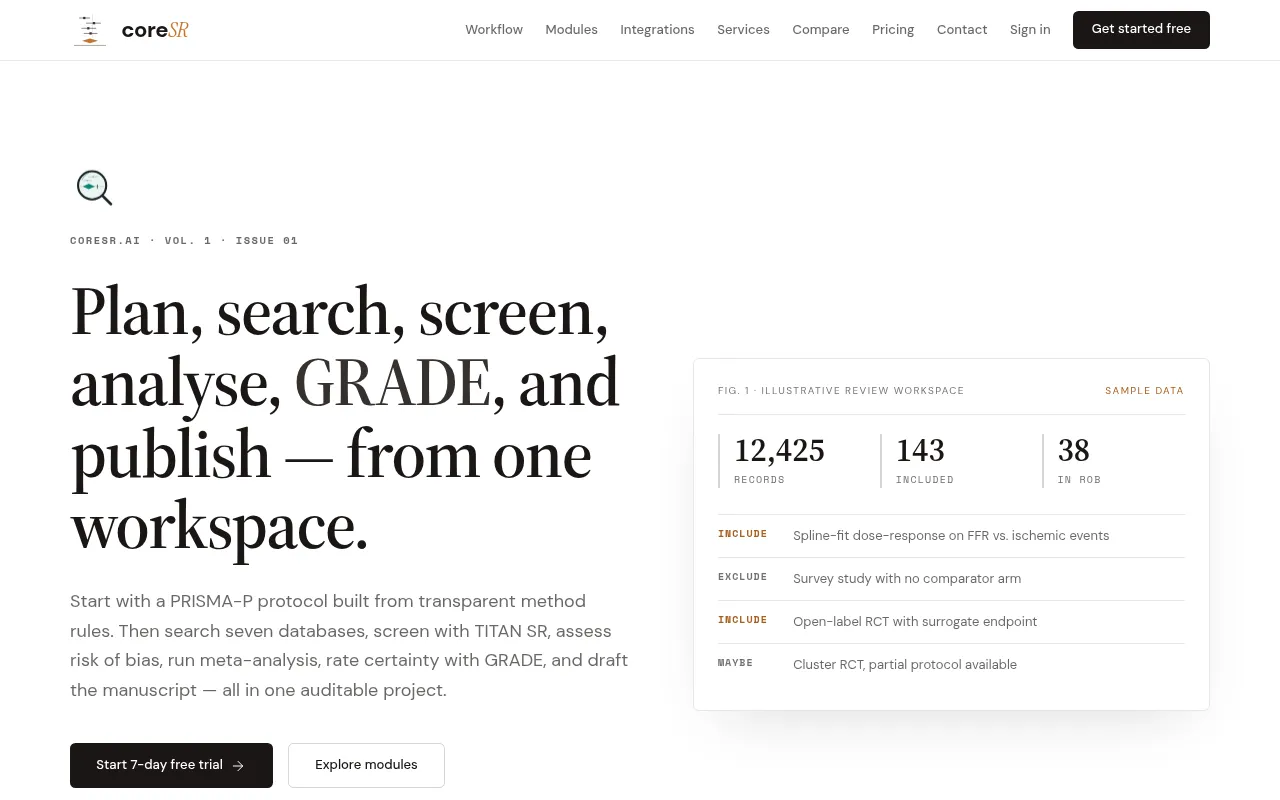The image size is (1280, 800).
Task: Click Sign in
Action: tap(1030, 30)
